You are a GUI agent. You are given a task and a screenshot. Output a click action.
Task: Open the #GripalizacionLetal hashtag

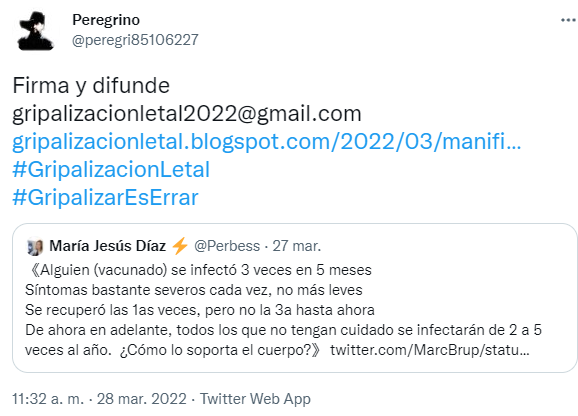point(111,169)
